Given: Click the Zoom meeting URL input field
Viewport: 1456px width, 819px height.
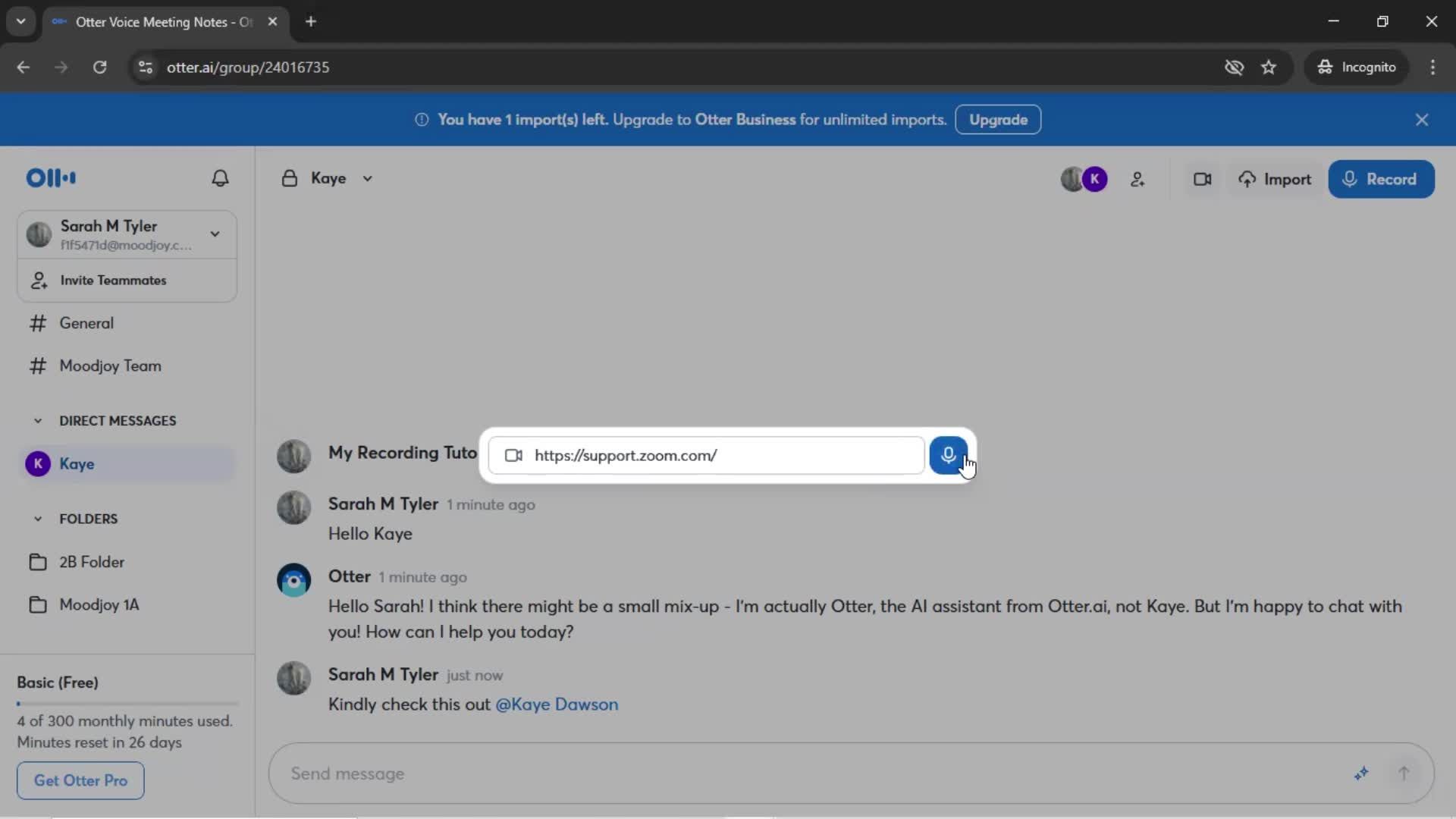Looking at the screenshot, I should pos(720,456).
